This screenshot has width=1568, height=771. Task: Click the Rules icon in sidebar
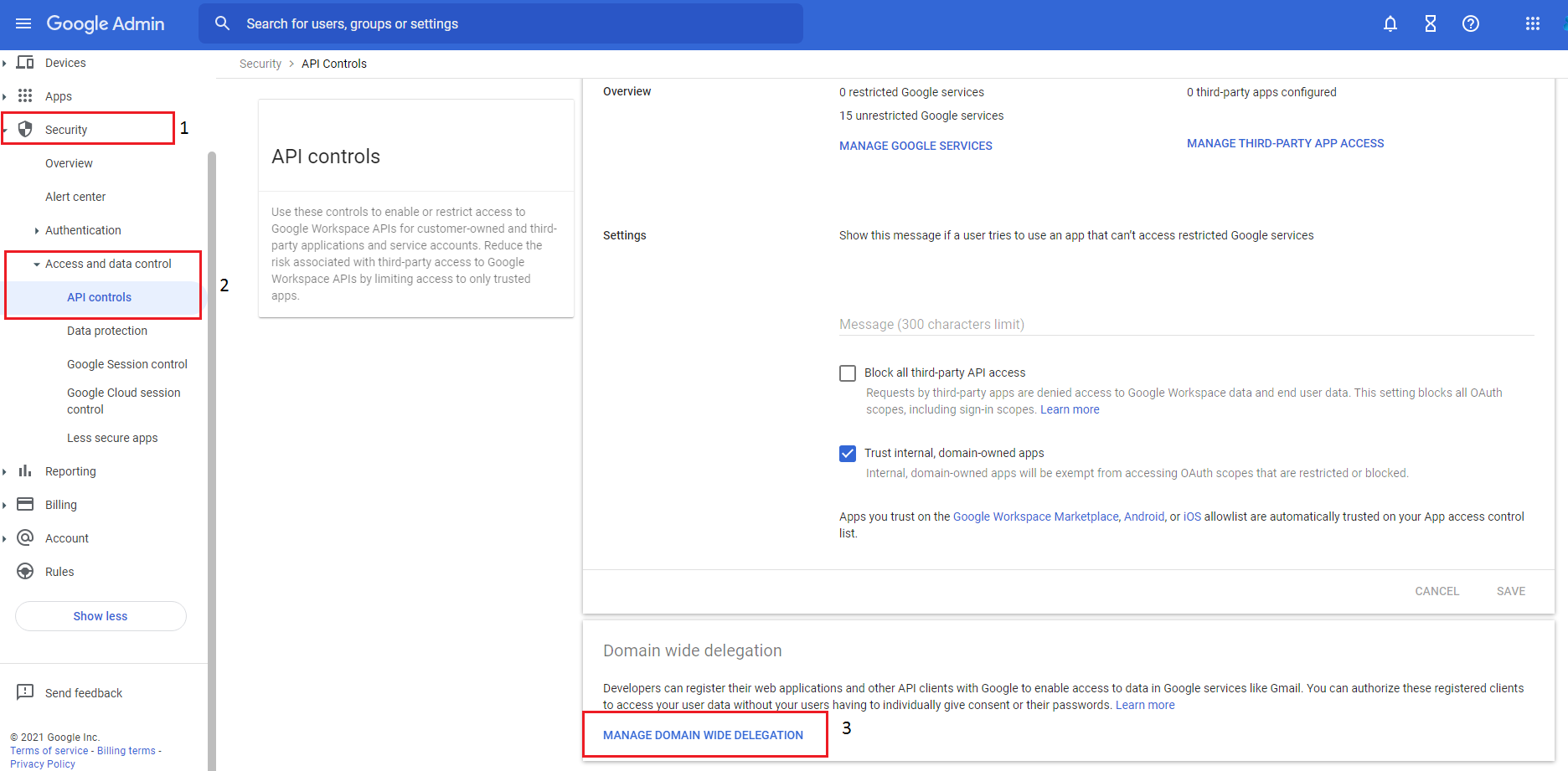click(x=25, y=571)
